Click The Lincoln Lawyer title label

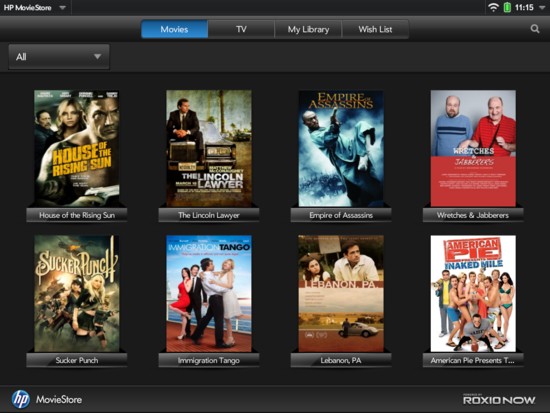[x=209, y=215]
